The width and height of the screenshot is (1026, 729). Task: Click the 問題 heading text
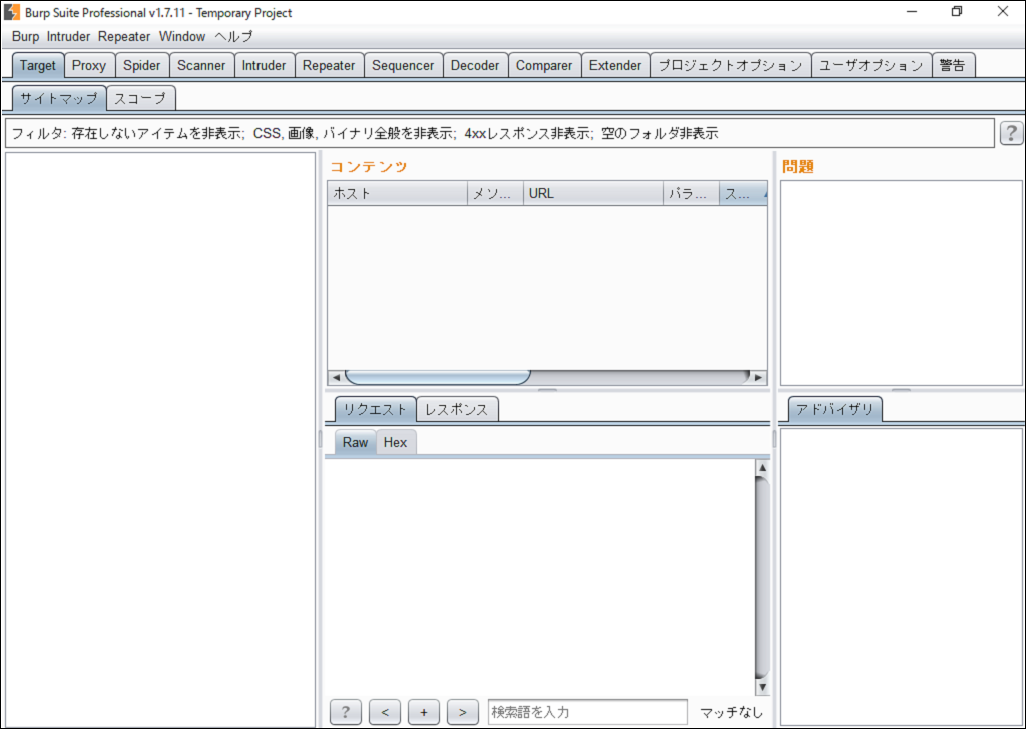(798, 166)
